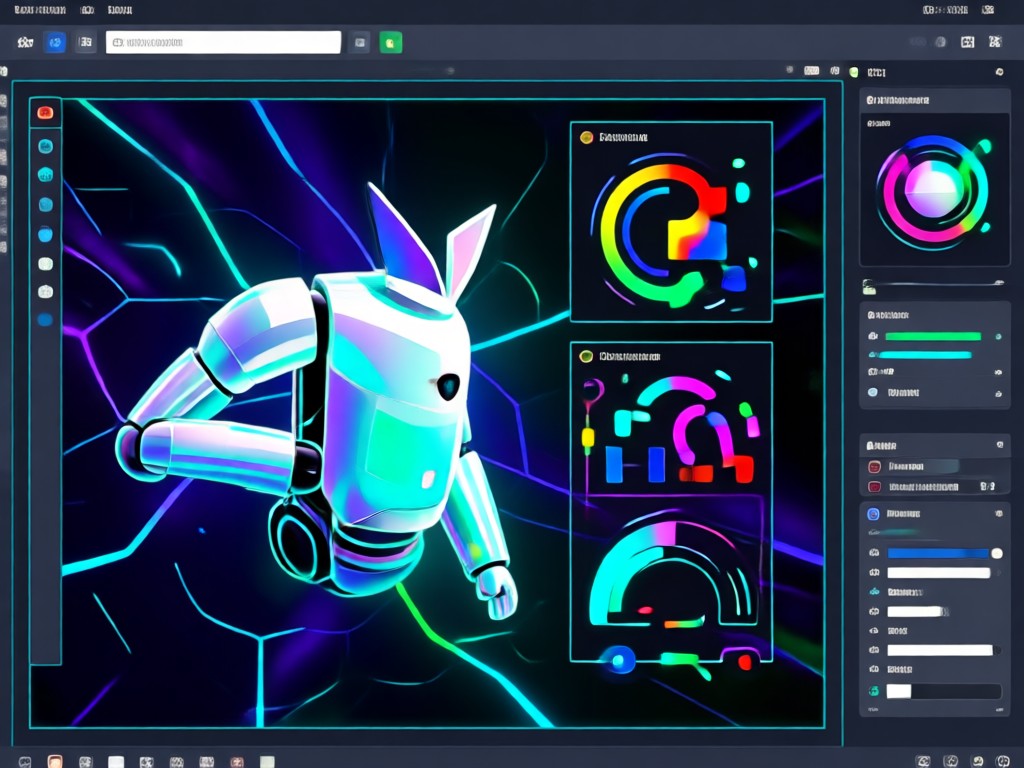
Task: Click the blue highlighted icon in the top toolbar
Action: [55, 42]
